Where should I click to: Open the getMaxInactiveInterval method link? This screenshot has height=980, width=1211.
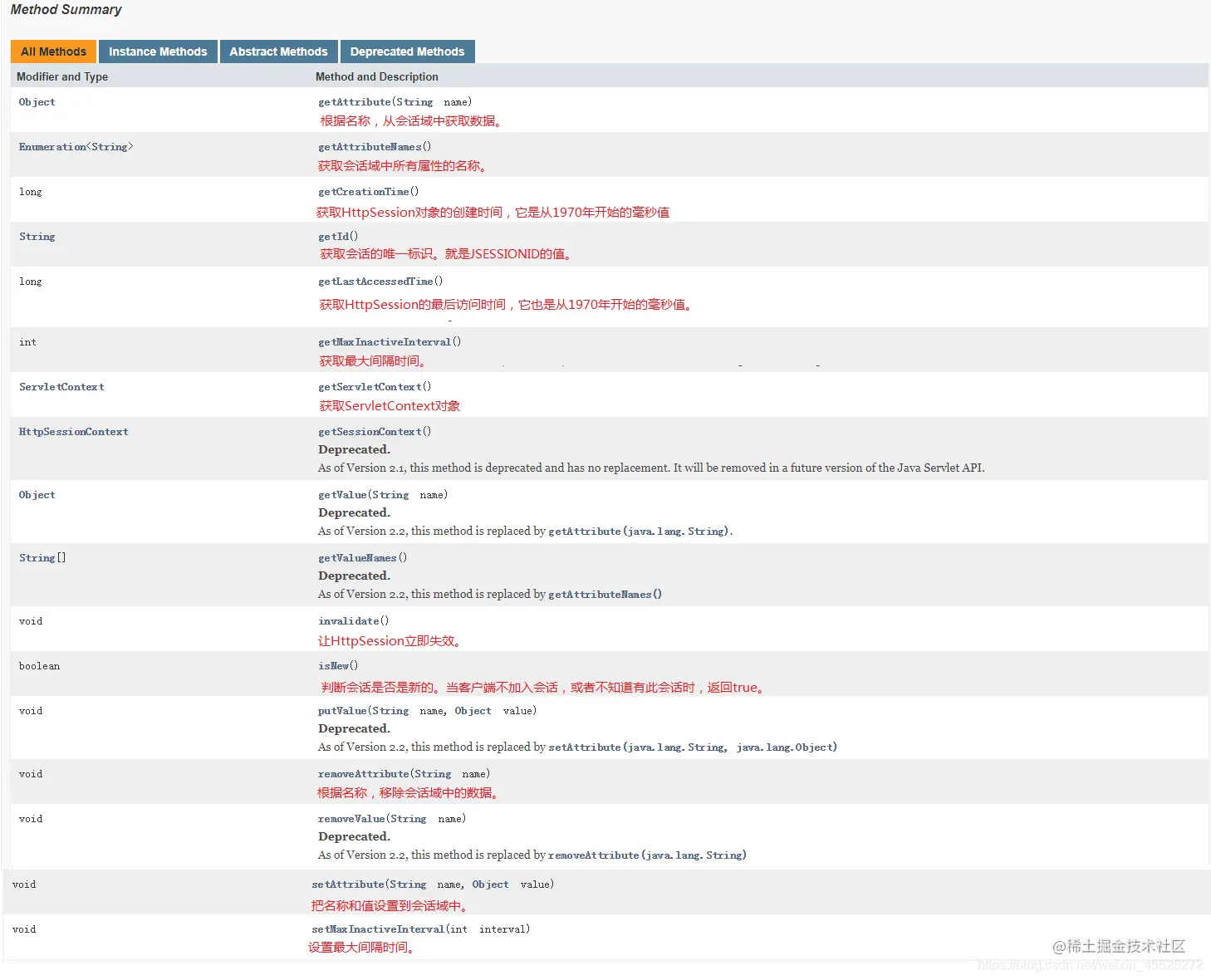click(x=385, y=342)
